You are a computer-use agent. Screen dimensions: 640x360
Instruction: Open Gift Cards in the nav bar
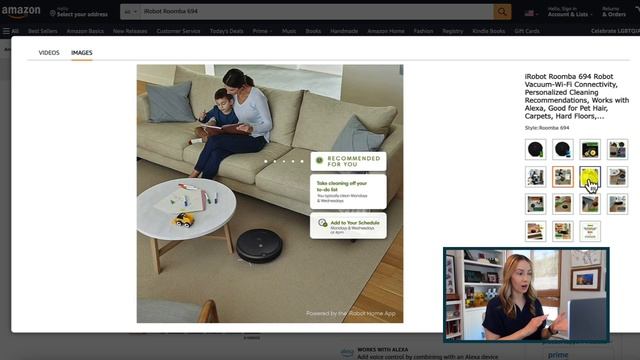527,31
